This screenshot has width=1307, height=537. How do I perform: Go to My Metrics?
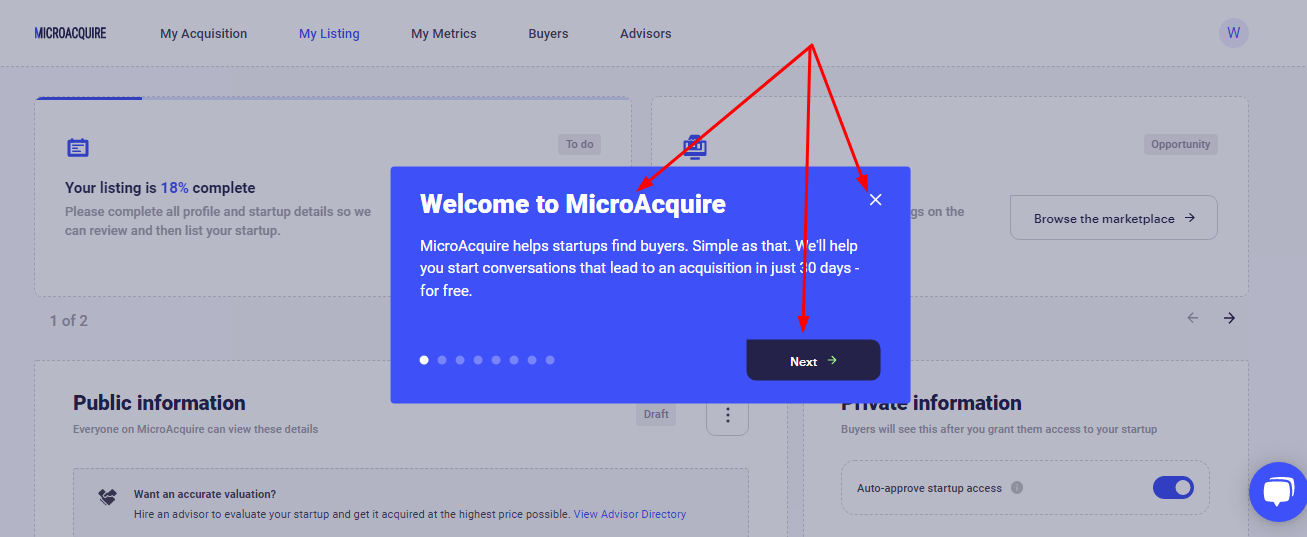444,34
